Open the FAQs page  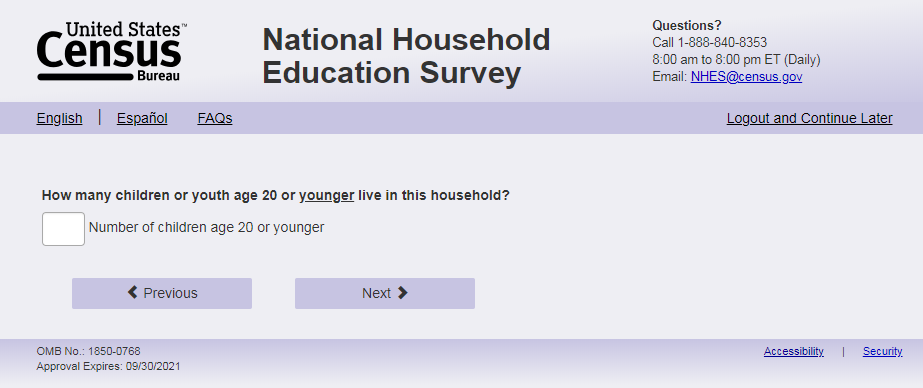coord(215,118)
